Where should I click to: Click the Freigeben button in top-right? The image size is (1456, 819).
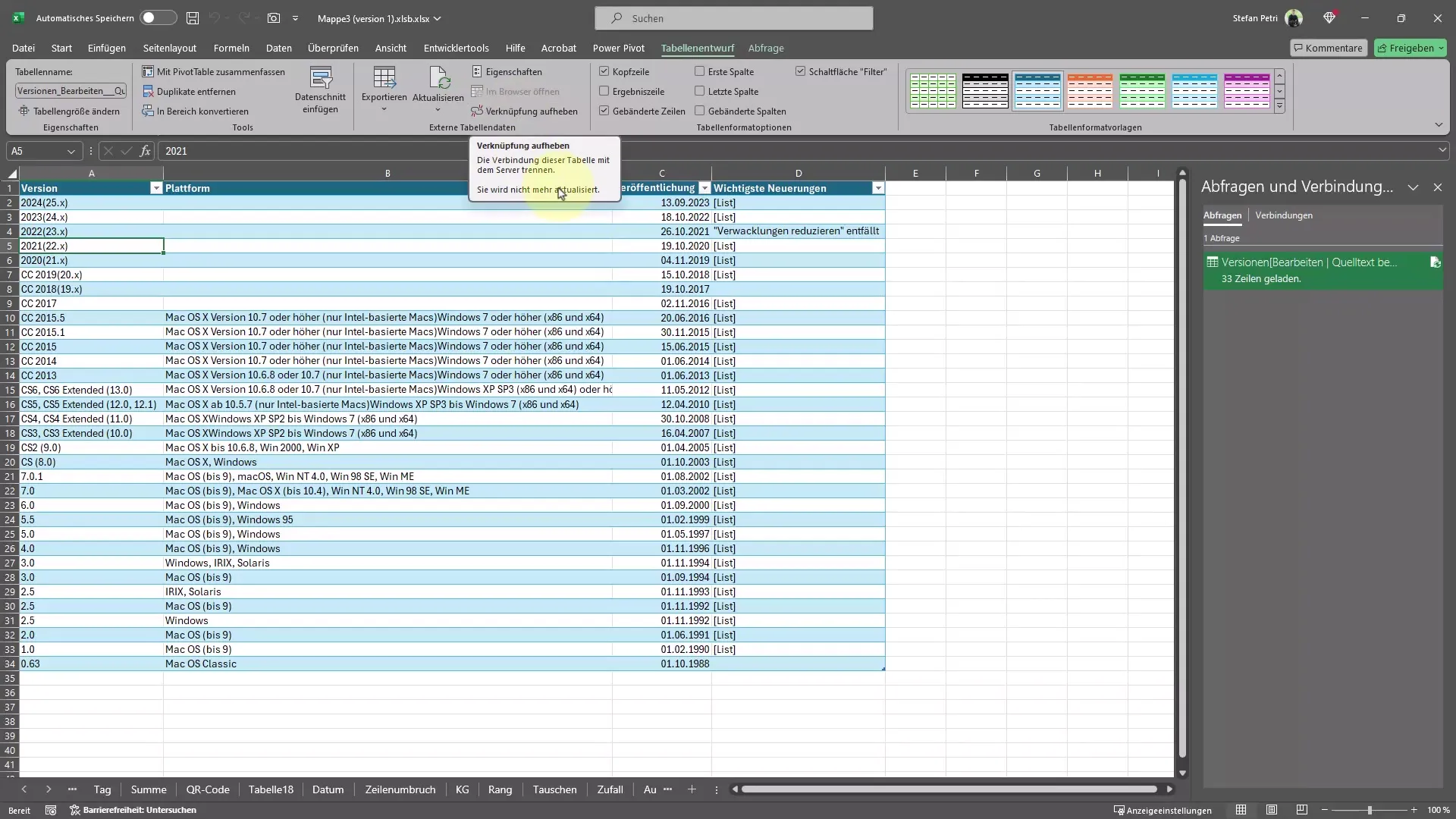pyautogui.click(x=1412, y=47)
